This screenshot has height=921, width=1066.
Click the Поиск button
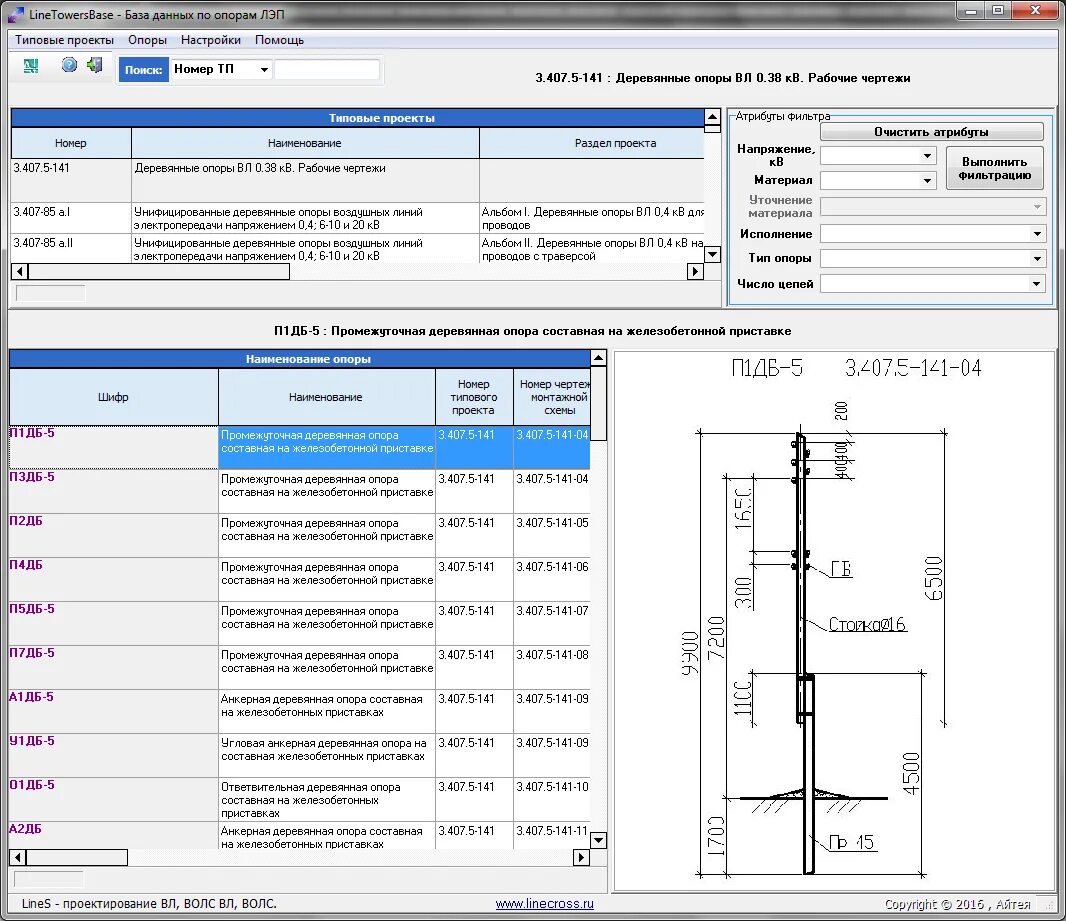[x=143, y=69]
